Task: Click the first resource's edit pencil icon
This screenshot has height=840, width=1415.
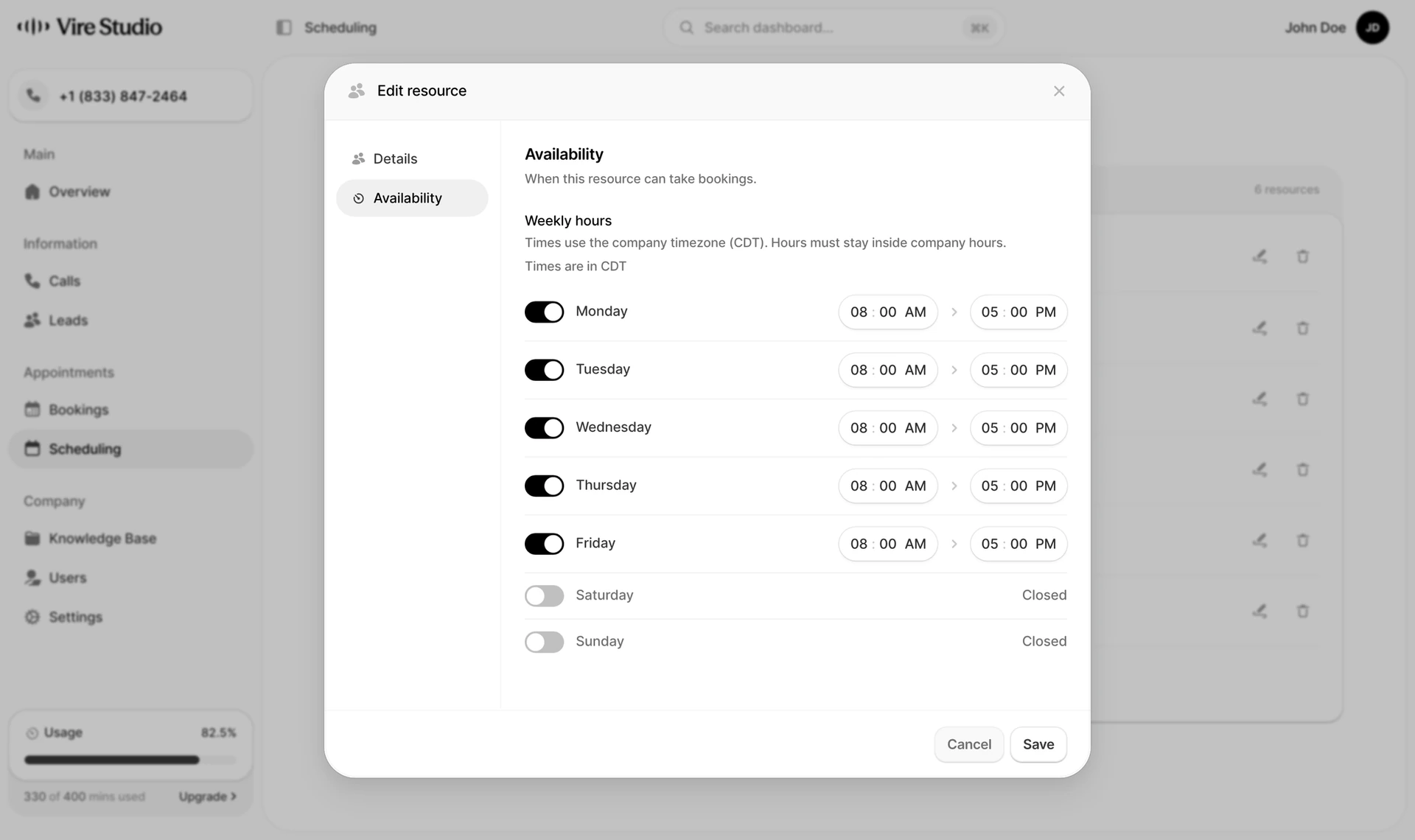Action: point(1259,256)
